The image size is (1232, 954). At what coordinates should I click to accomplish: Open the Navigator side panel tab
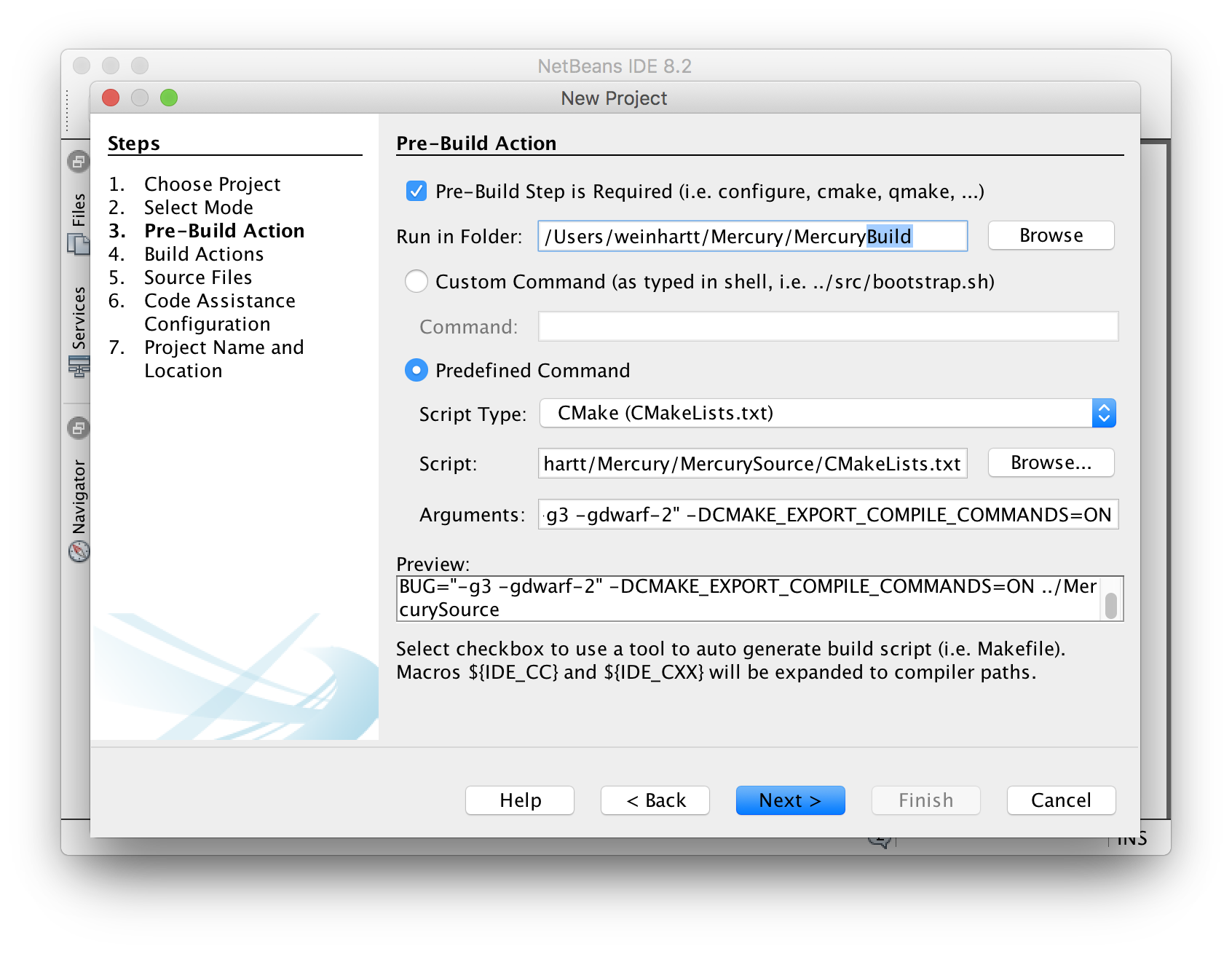coord(79,497)
